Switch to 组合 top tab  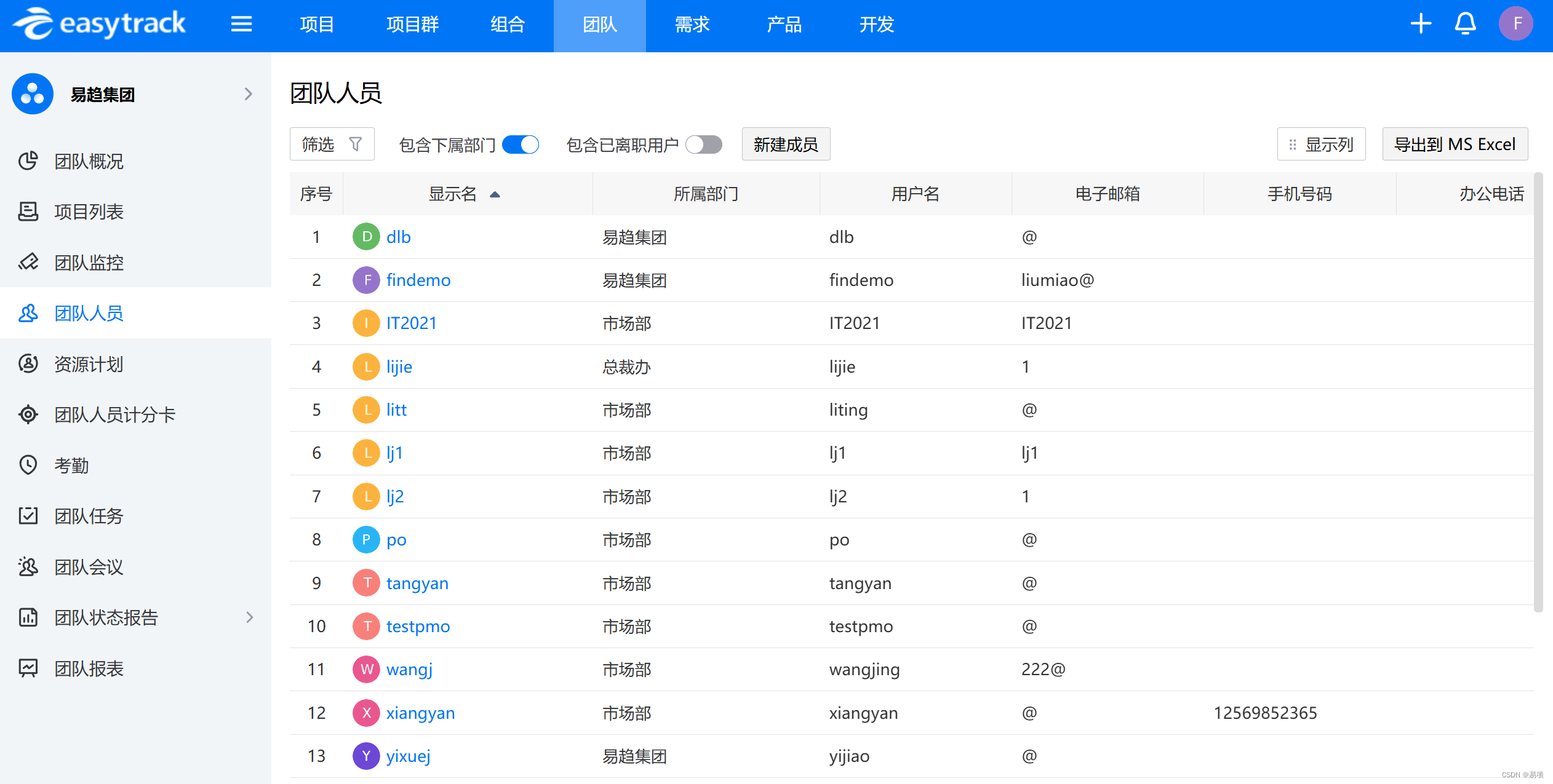508,25
